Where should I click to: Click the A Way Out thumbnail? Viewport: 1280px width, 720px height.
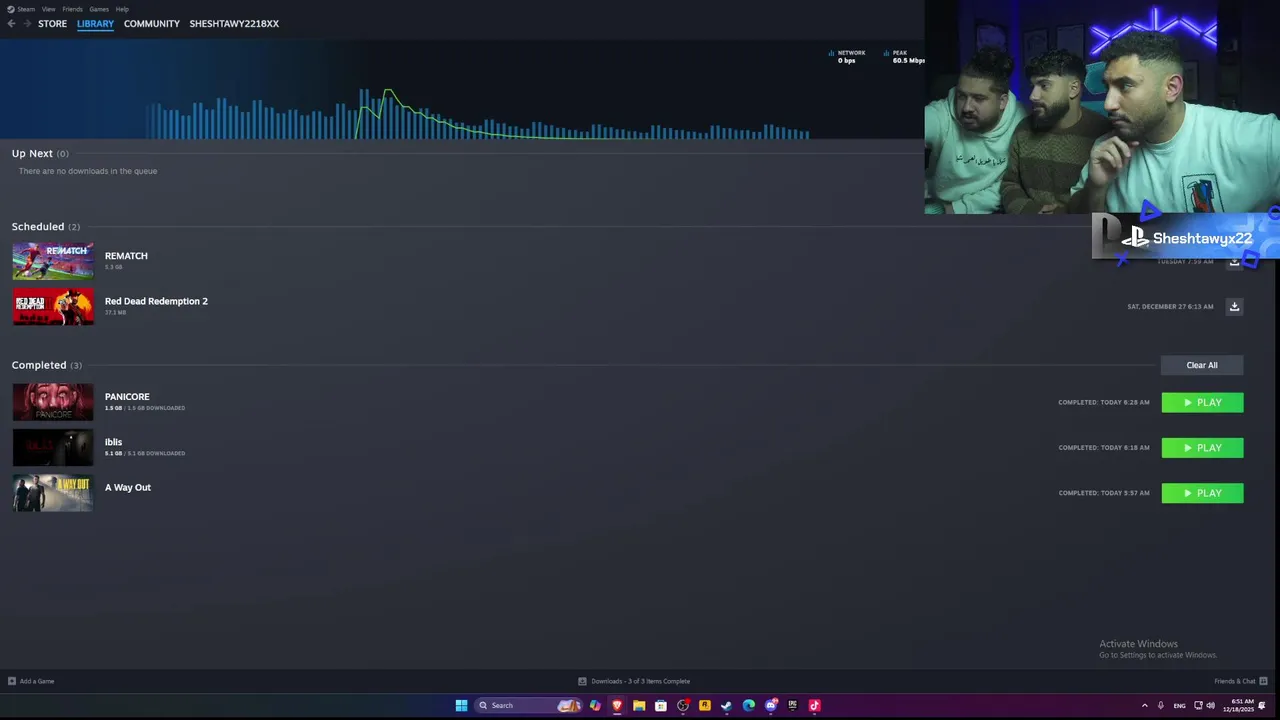(53, 493)
